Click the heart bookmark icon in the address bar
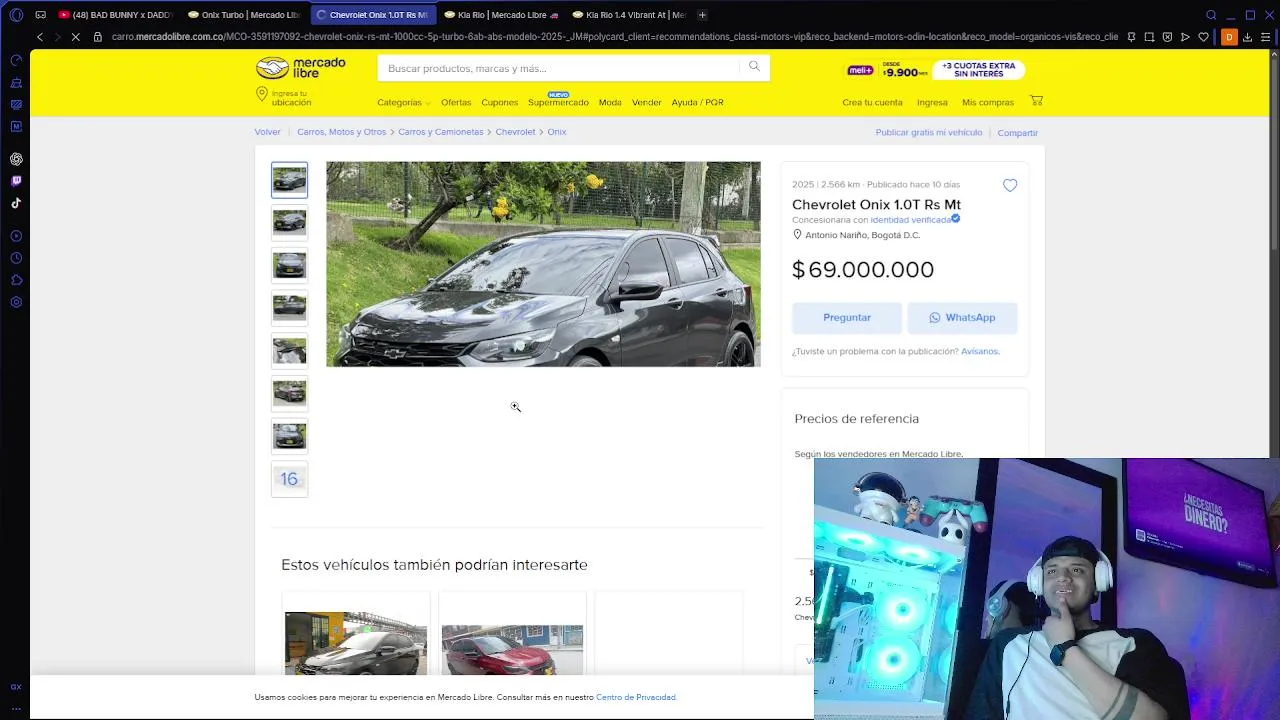Image resolution: width=1280 pixels, height=720 pixels. [x=1203, y=37]
